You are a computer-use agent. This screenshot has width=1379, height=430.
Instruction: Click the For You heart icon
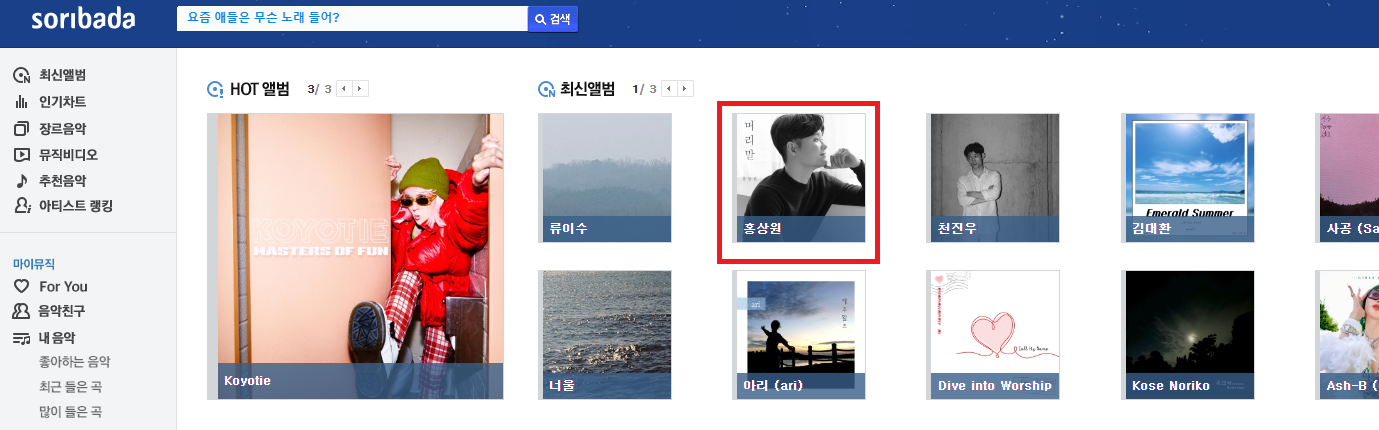[x=21, y=286]
